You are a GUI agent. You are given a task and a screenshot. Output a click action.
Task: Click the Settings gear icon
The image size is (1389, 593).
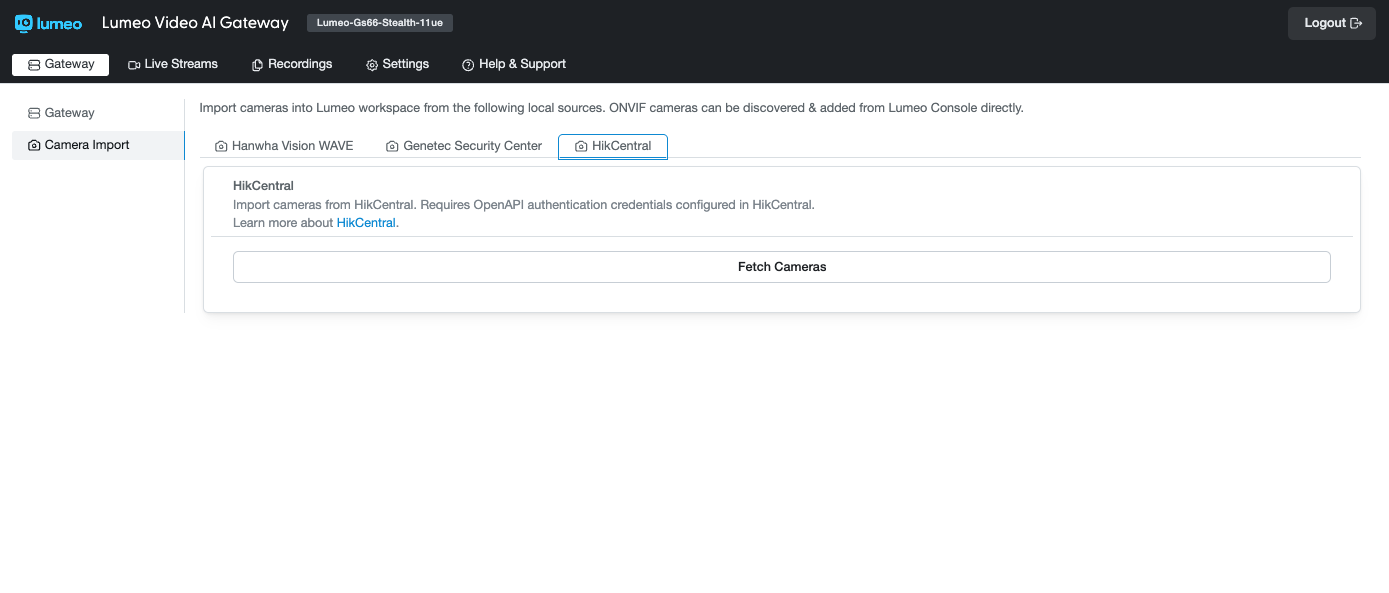pyautogui.click(x=372, y=65)
